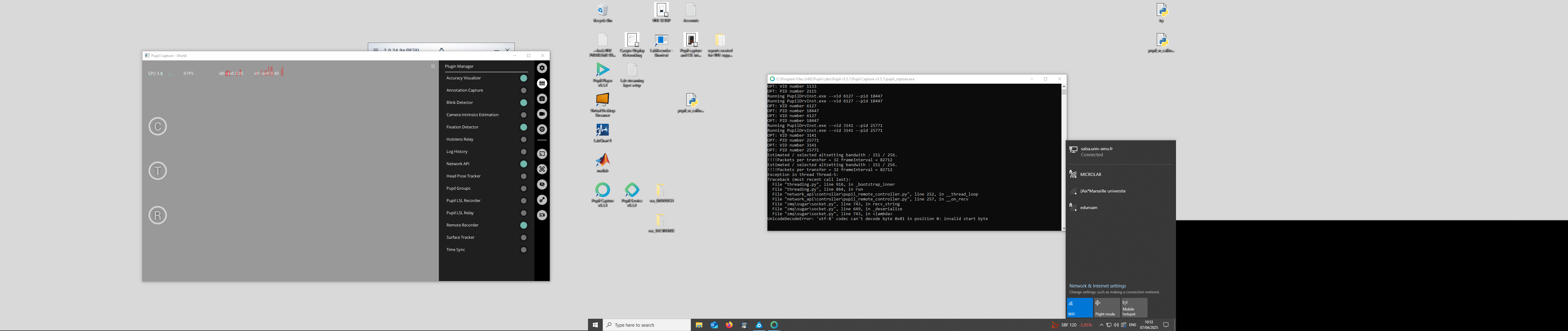Open the Fixation Detector icon in sidebar
1568x331 pixels.
click(542, 169)
